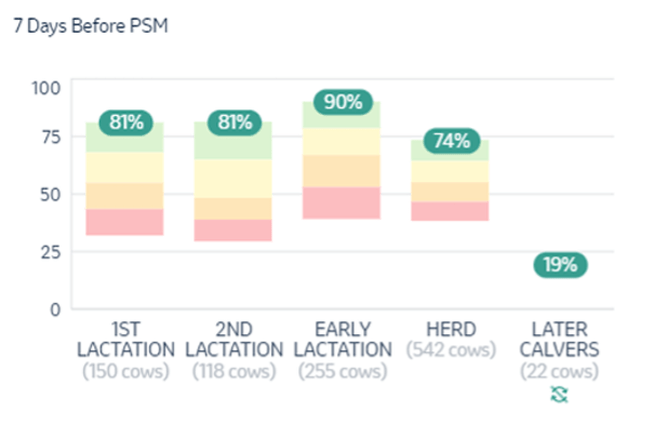Click the EARLY LACTATION axis label
The image size is (668, 421).
343,339
